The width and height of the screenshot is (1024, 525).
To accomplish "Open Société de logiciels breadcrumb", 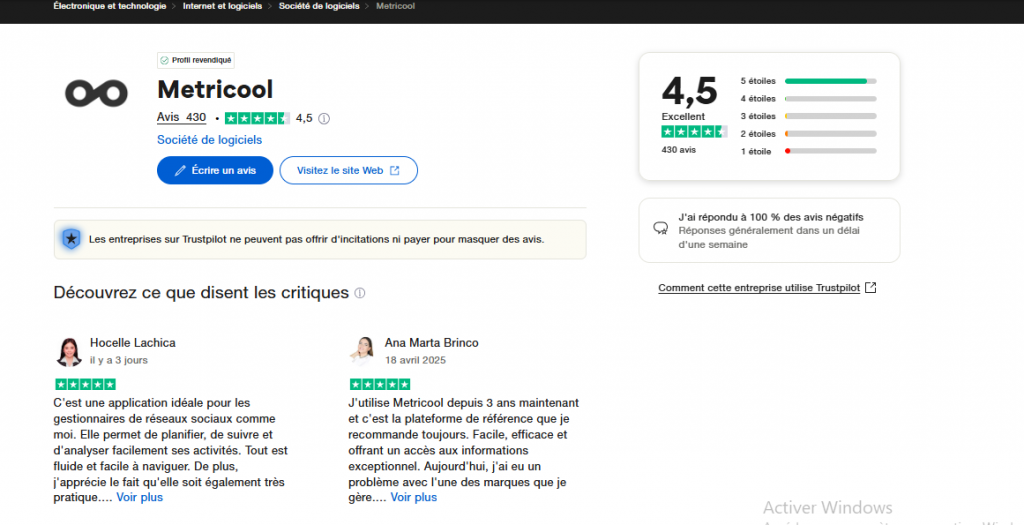I will [319, 7].
